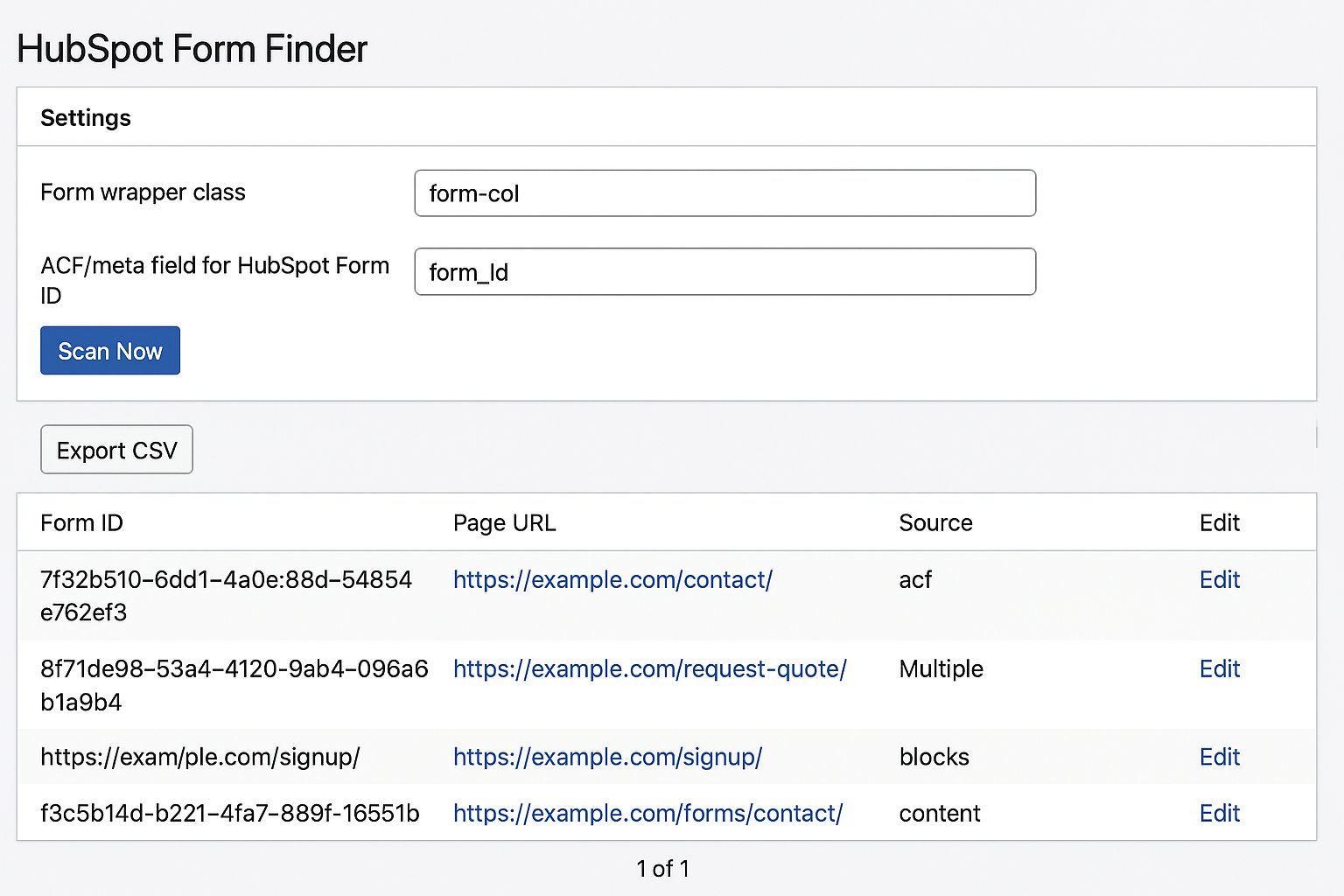Click the 'Multiple' source cell
The width and height of the screenshot is (1344, 896).
941,669
